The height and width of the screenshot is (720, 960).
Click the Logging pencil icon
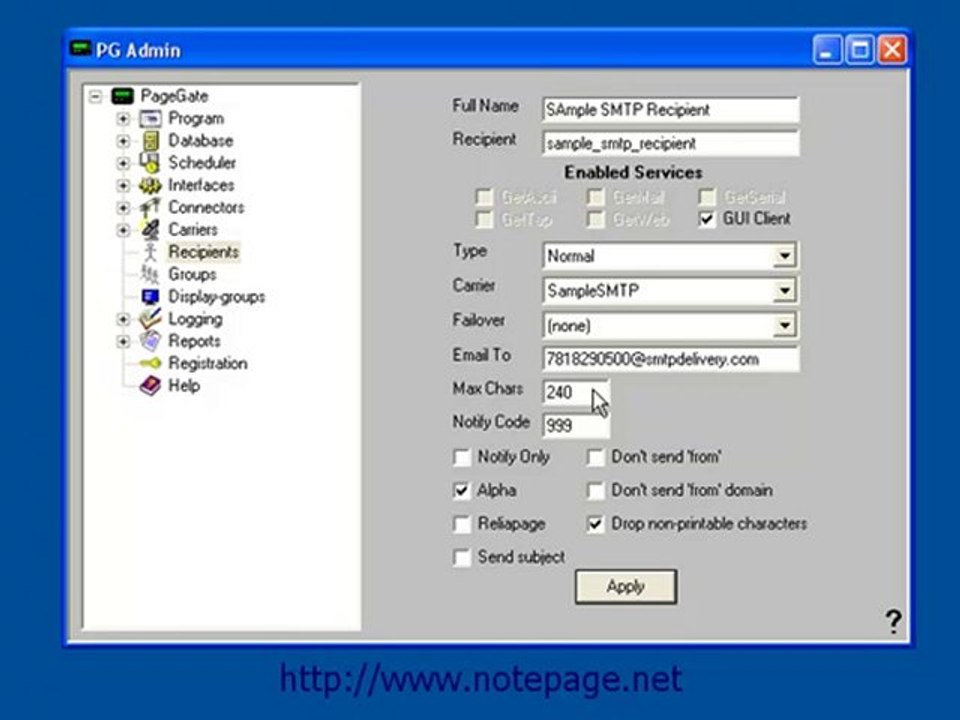(x=150, y=319)
